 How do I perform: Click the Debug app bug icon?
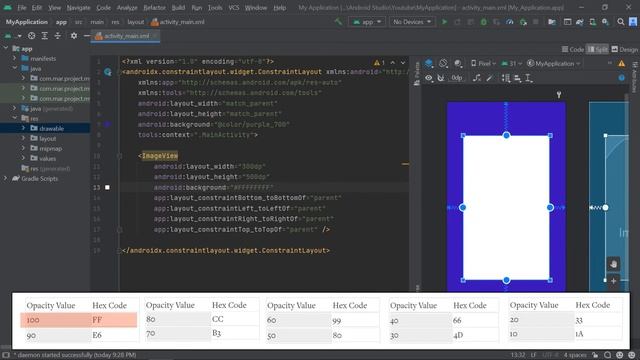click(x=484, y=22)
